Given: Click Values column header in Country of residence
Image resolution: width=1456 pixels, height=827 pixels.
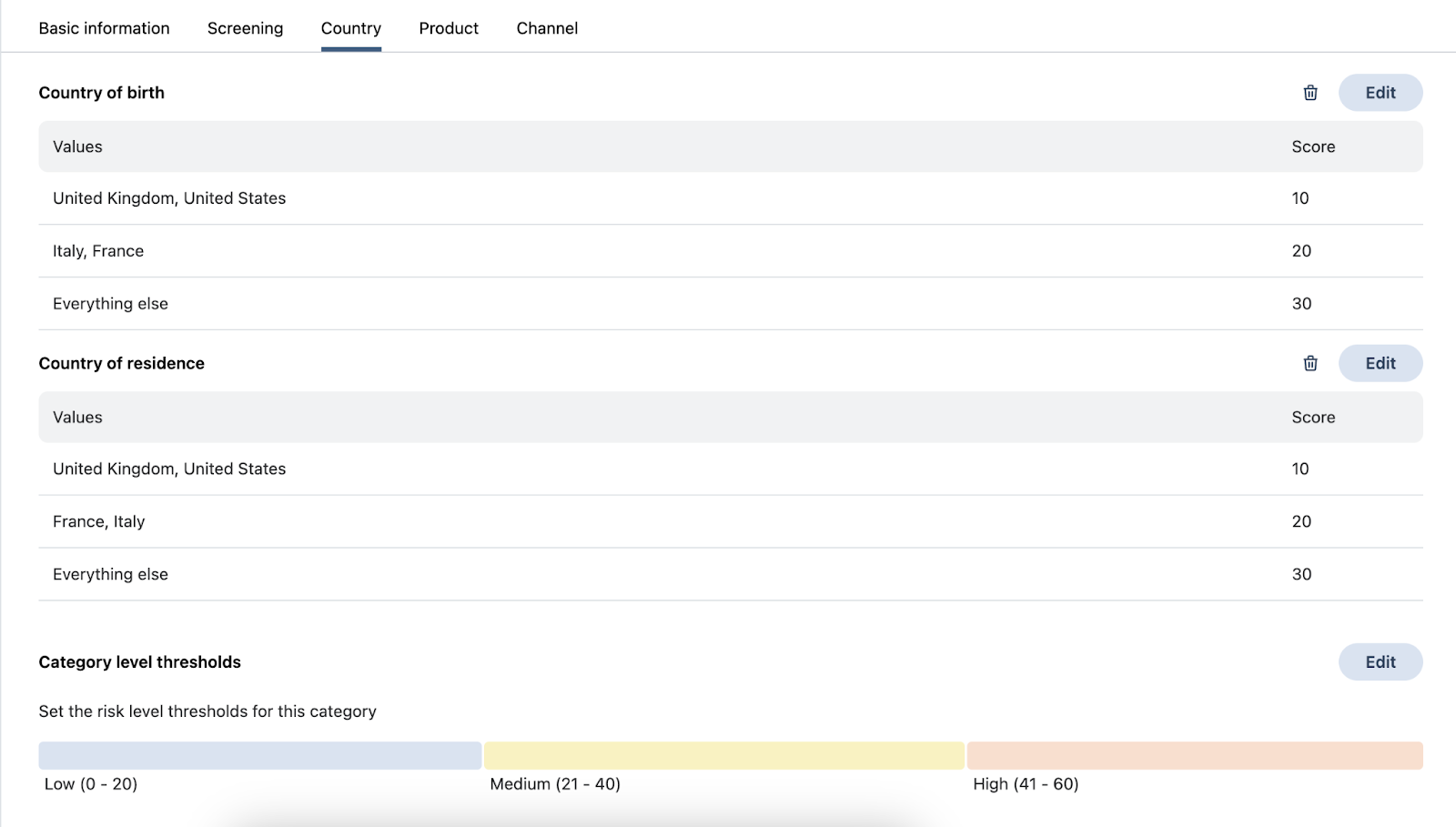Looking at the screenshot, I should coord(77,418).
